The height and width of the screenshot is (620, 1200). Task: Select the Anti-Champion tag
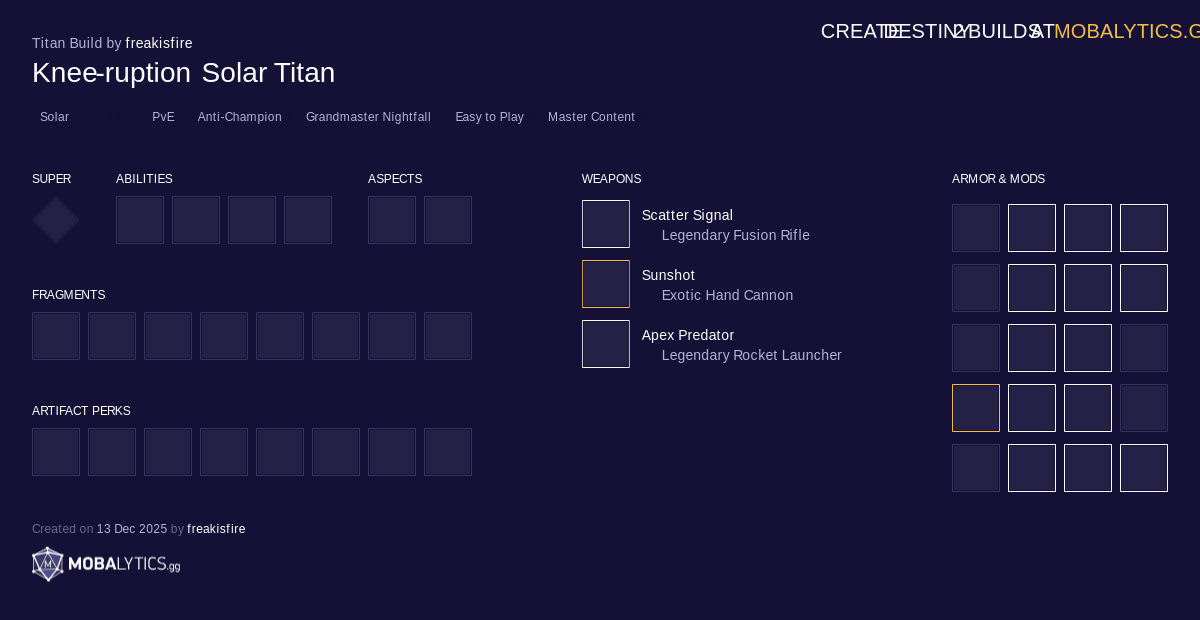point(239,117)
